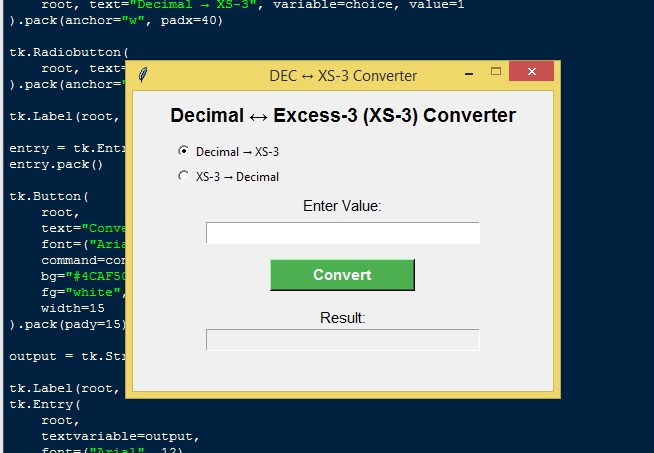Select the Decimal → XS-3 radio button

183,152
